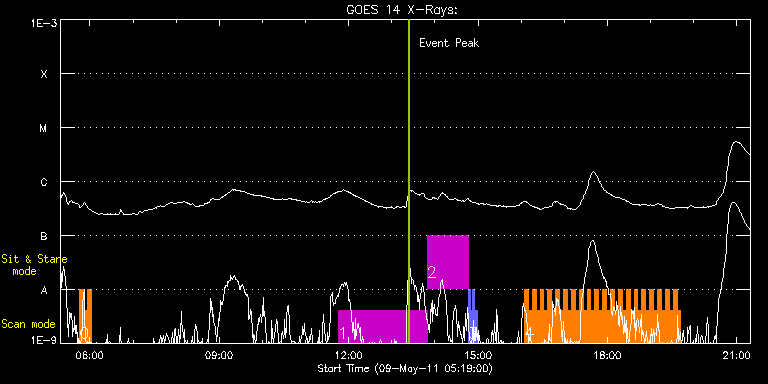
Task: Click the 1E-3 top axis label
Action: pos(44,23)
